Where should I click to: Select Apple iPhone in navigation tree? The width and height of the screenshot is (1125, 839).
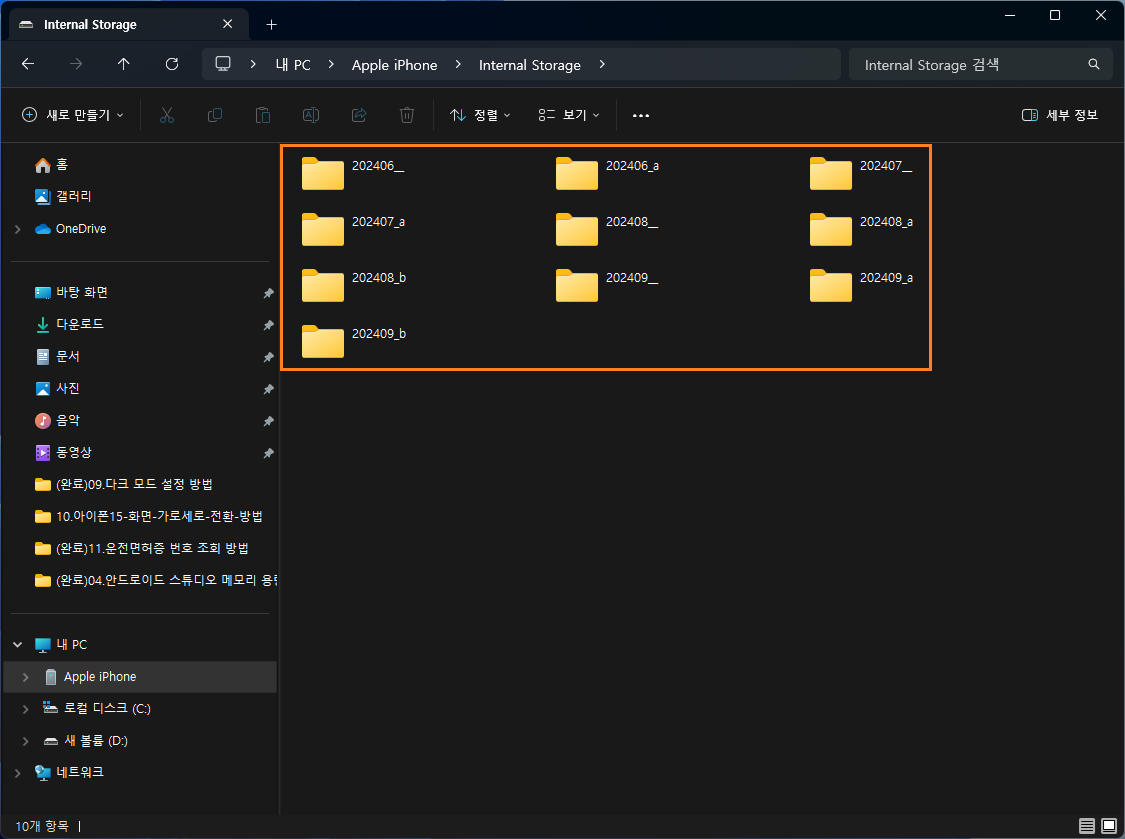click(140, 677)
